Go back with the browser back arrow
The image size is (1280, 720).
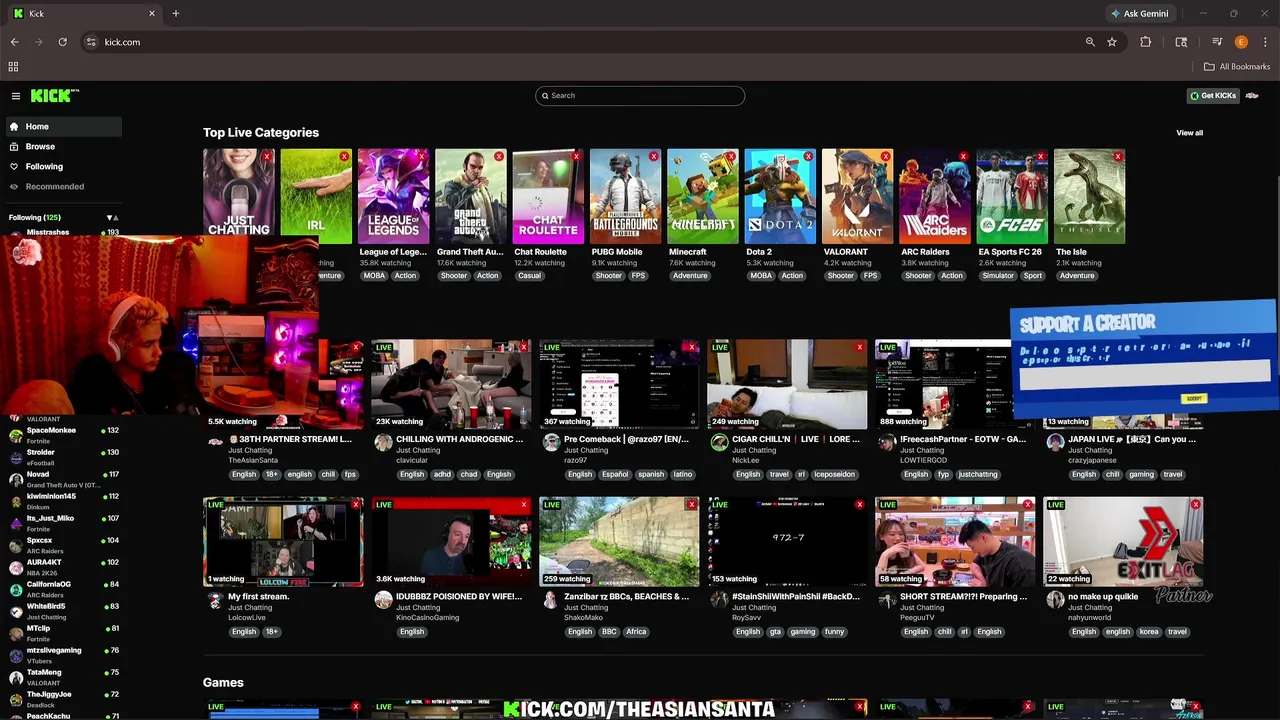click(x=14, y=42)
